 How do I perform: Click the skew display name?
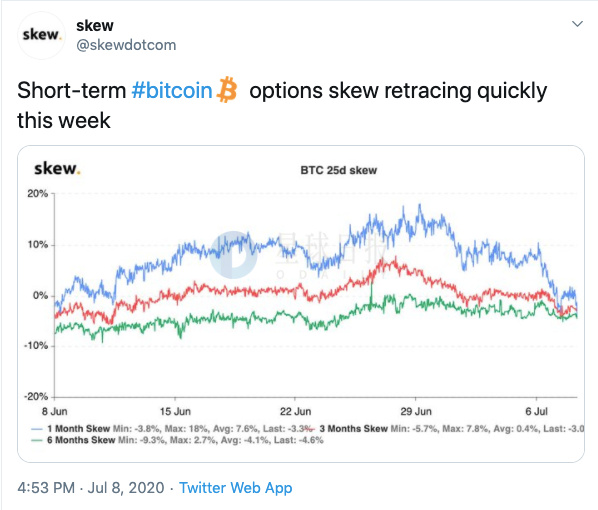(95, 26)
